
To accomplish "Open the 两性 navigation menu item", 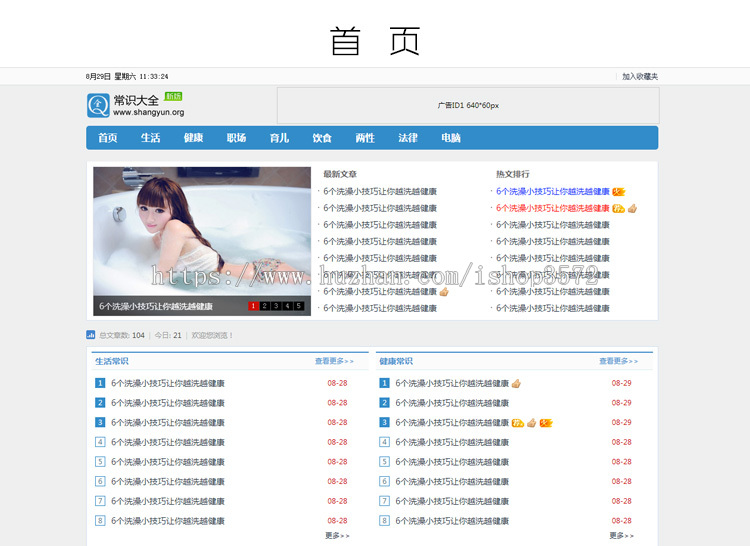I will tap(365, 138).
